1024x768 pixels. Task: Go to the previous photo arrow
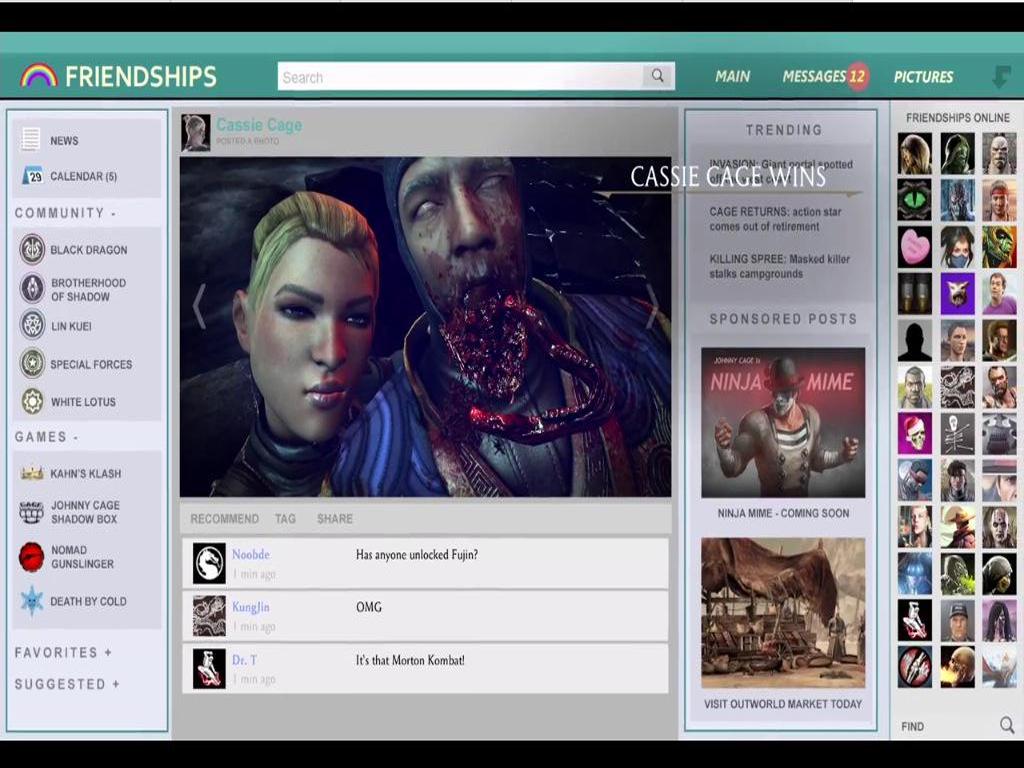pyautogui.click(x=199, y=306)
